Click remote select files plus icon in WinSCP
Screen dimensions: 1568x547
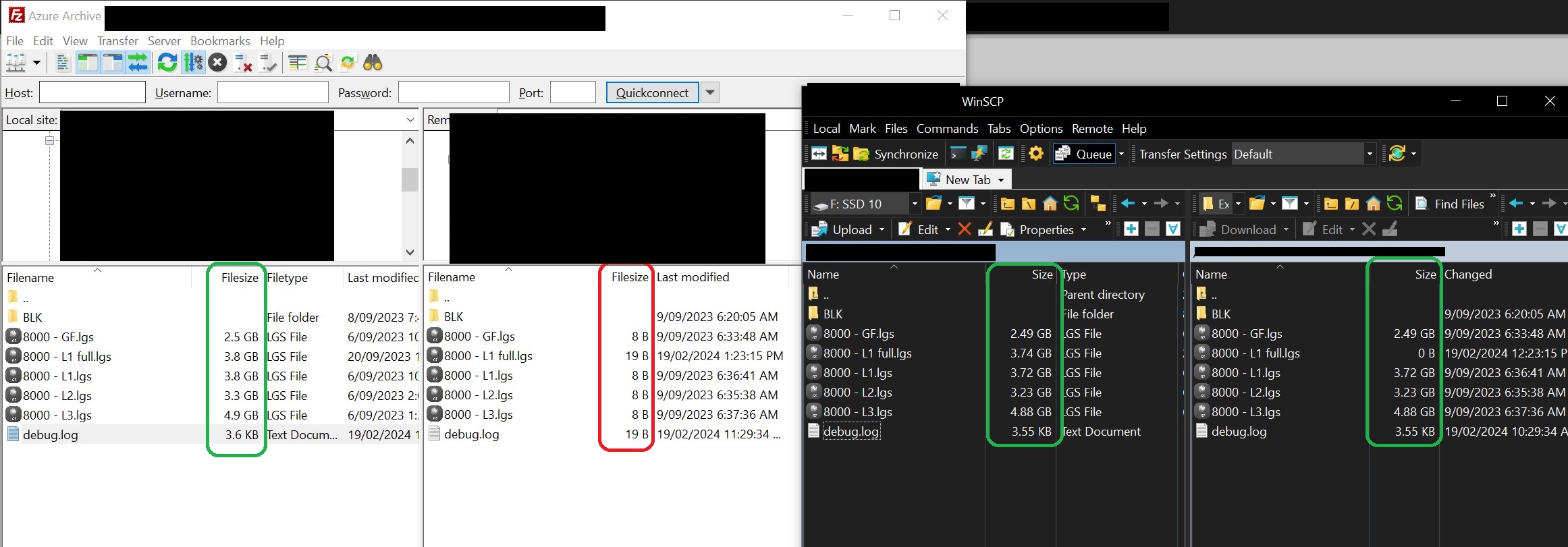tap(1519, 229)
